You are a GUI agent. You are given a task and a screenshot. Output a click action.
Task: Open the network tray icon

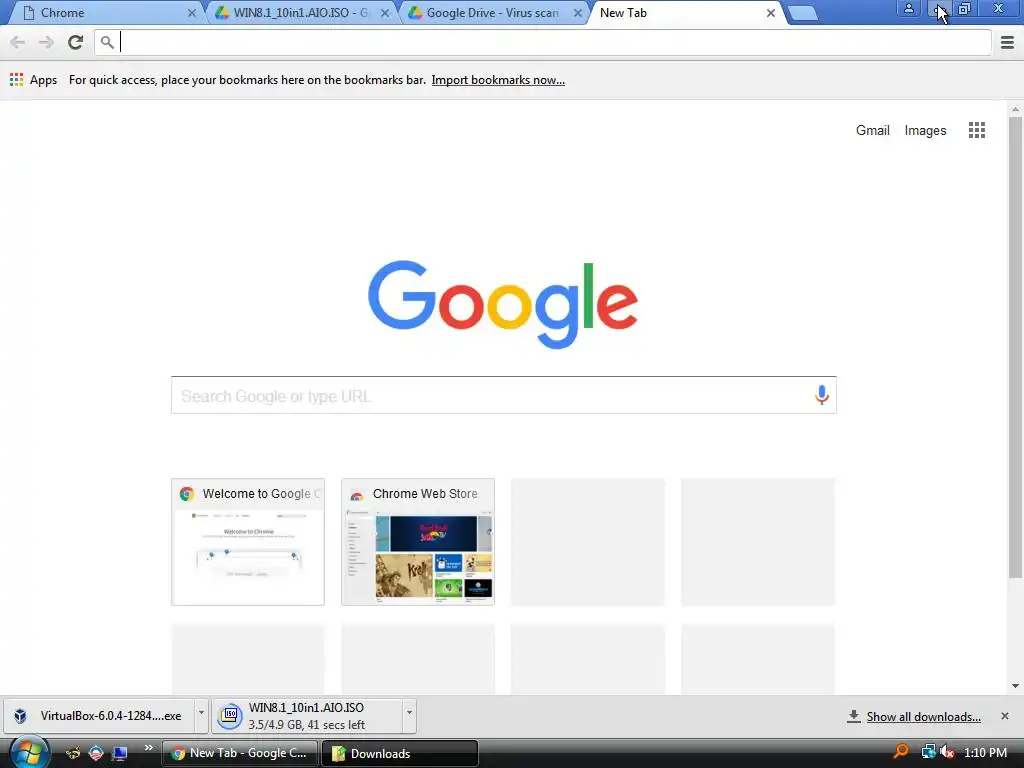[928, 752]
